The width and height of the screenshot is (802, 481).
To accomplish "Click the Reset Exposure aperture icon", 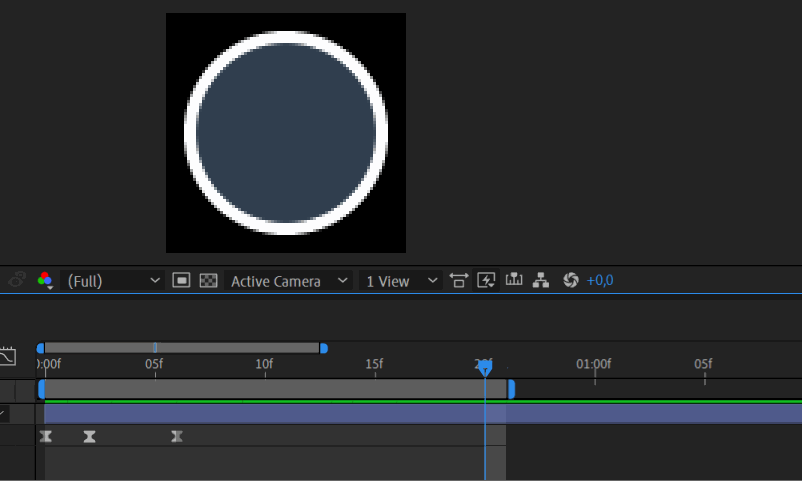I will click(x=571, y=281).
